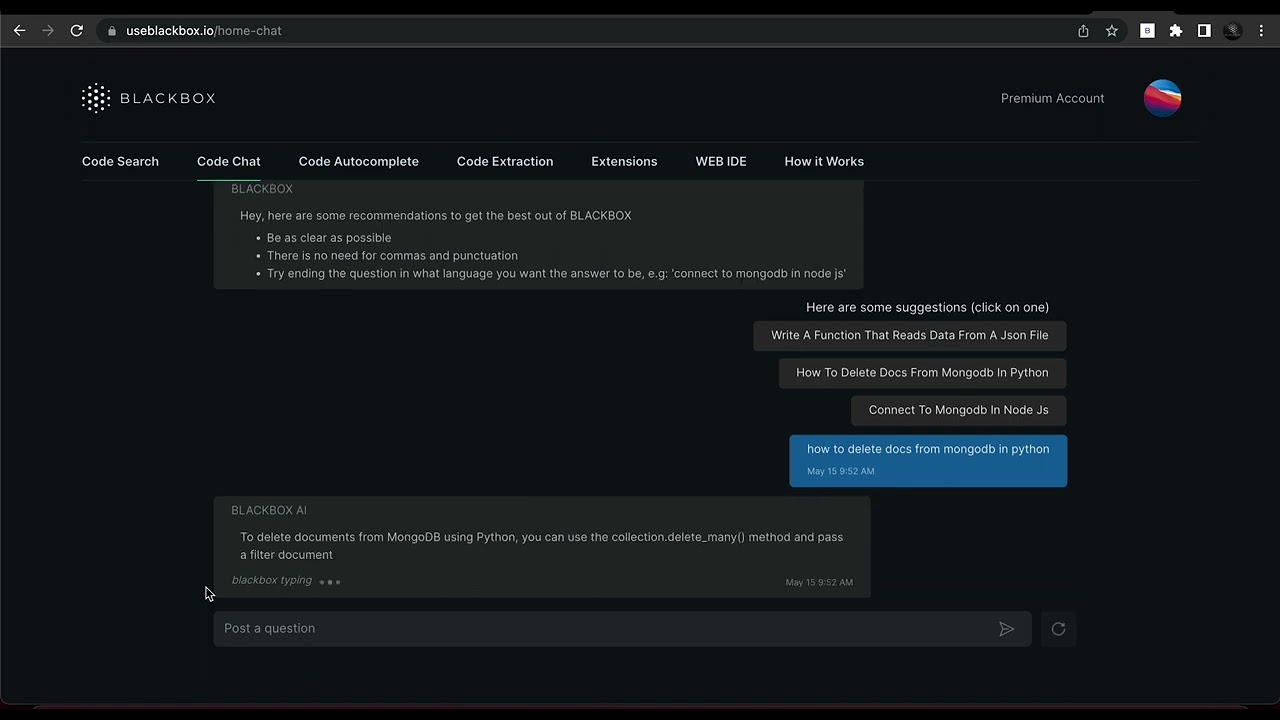The image size is (1280, 720).
Task: Send the question with the arrow icon
Action: point(1006,629)
